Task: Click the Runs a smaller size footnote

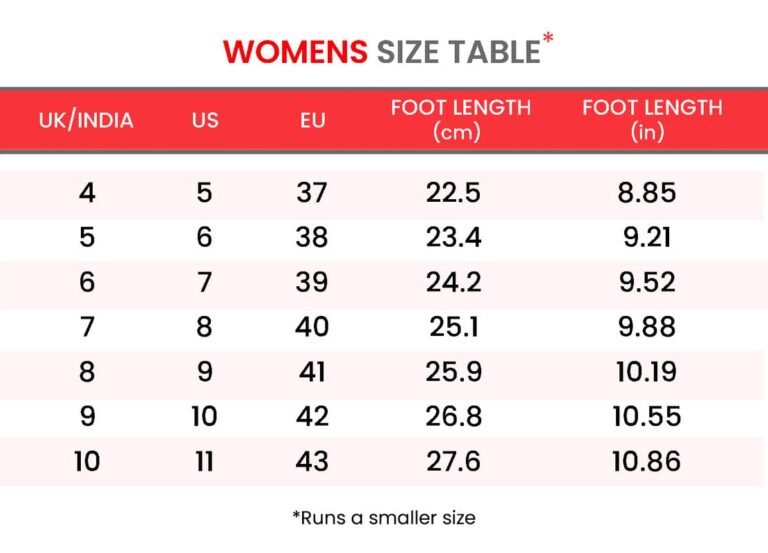Action: (x=384, y=517)
